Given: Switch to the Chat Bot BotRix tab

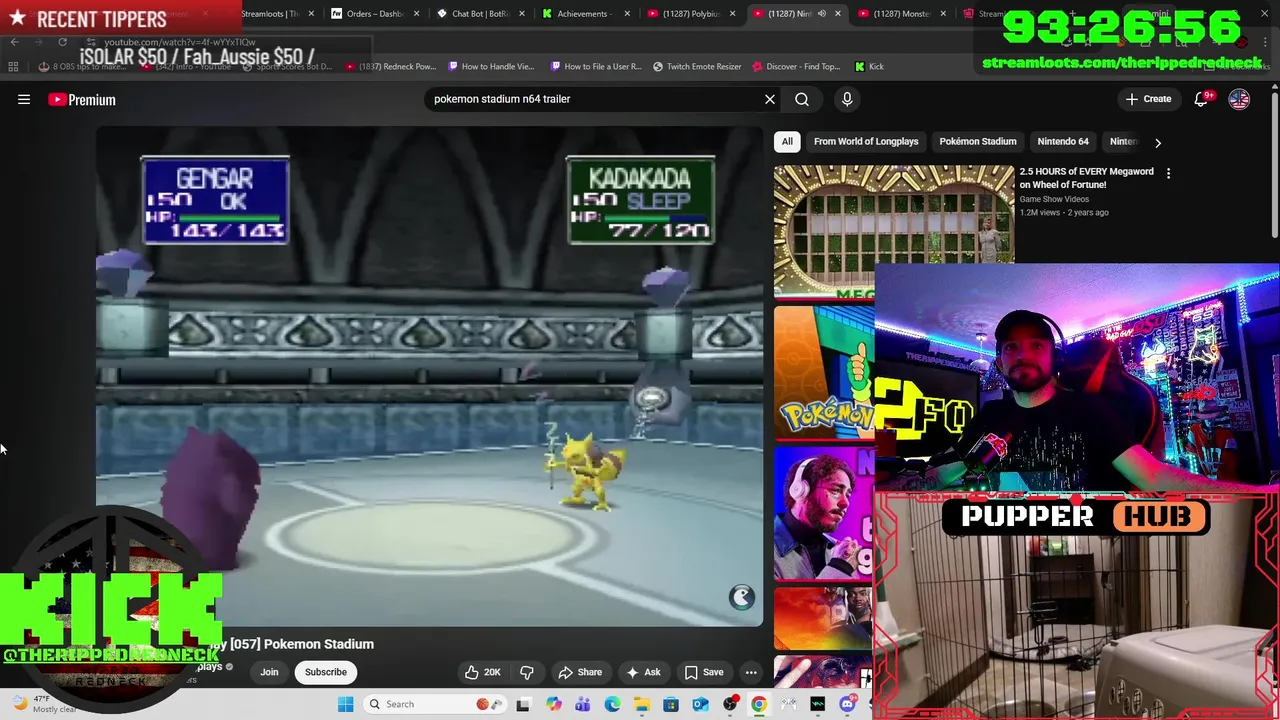Looking at the screenshot, I should point(480,14).
